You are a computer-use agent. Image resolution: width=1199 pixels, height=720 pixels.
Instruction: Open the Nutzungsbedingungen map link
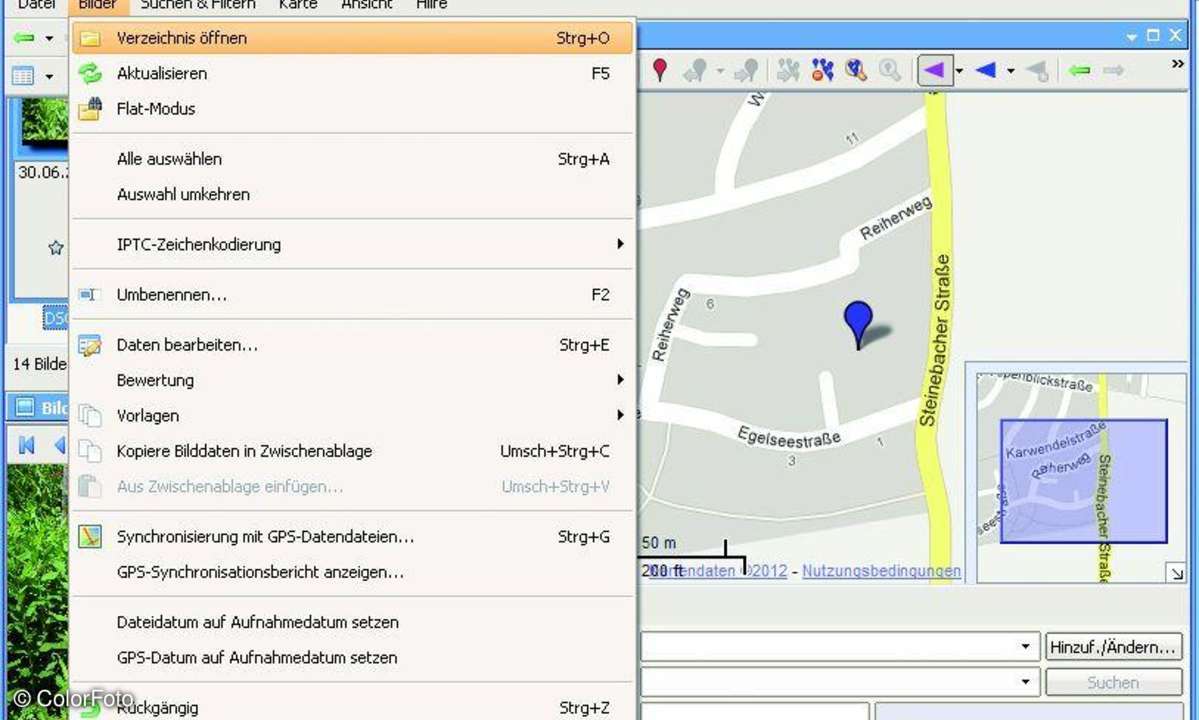881,571
